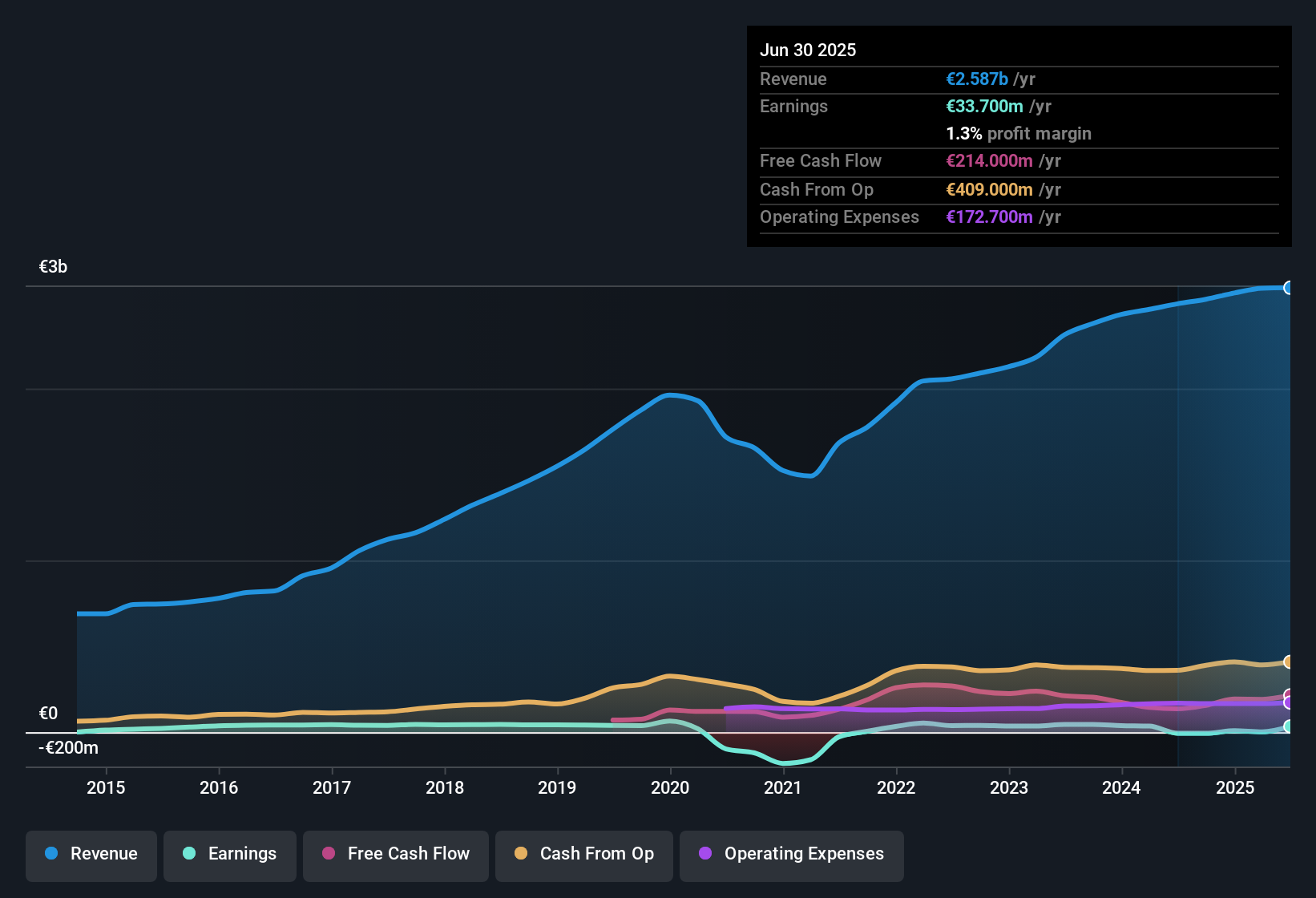Toggle the Free Cash Flow series visibility
Image resolution: width=1316 pixels, height=898 pixels.
click(395, 854)
